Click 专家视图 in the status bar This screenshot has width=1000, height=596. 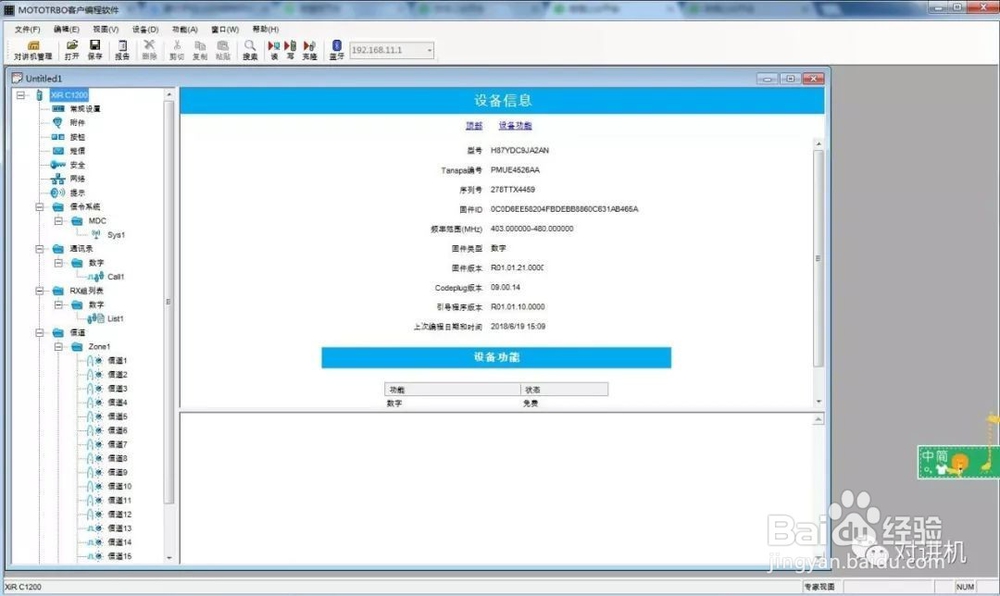point(820,586)
